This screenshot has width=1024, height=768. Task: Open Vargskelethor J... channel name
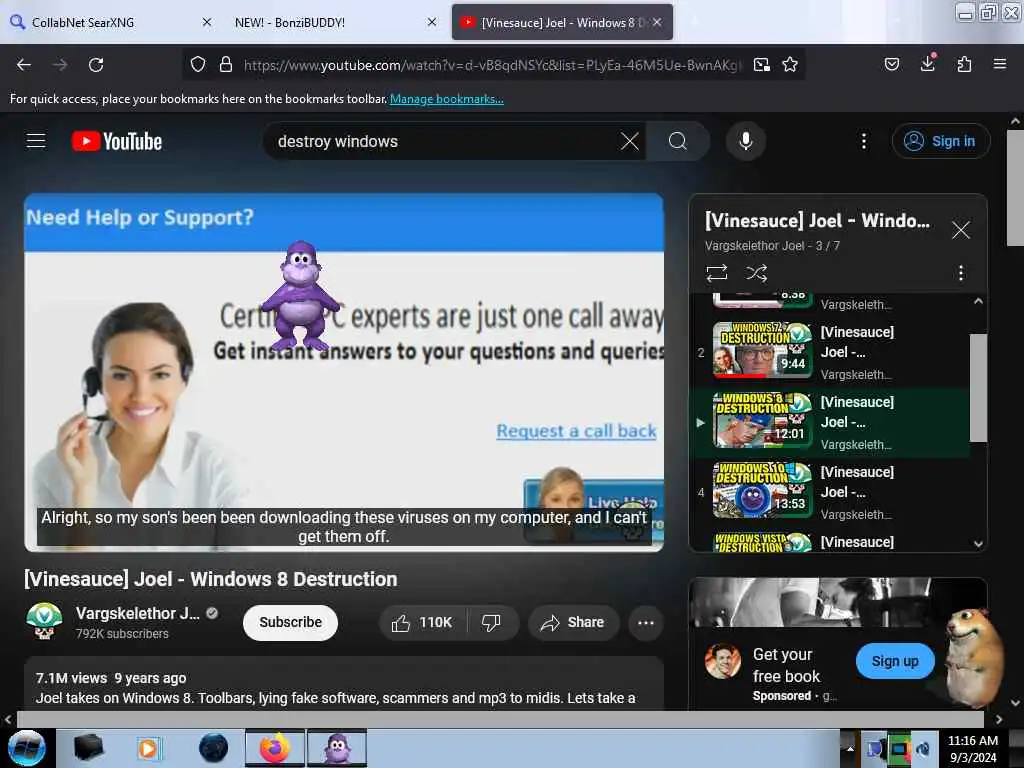point(138,613)
